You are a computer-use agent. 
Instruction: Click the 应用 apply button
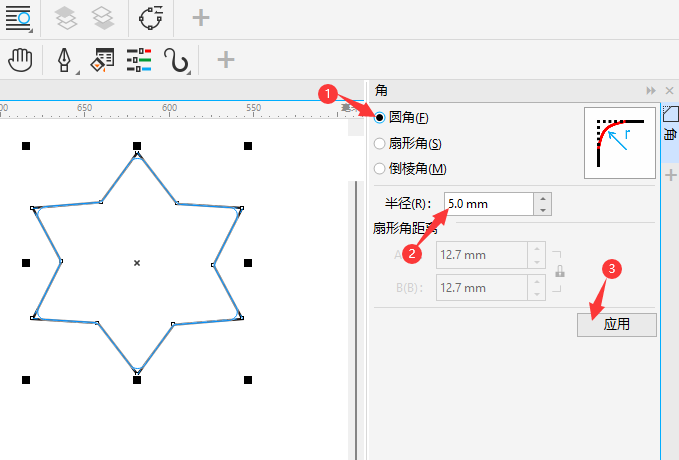click(x=617, y=324)
